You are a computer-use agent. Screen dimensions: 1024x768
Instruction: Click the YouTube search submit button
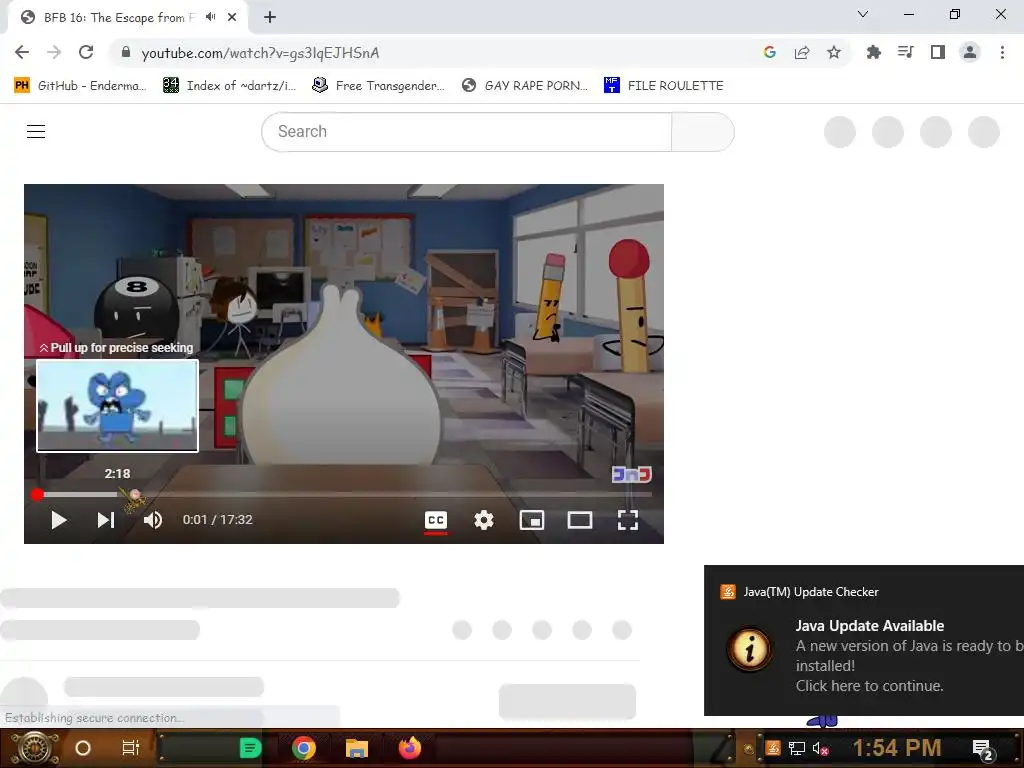pos(703,131)
